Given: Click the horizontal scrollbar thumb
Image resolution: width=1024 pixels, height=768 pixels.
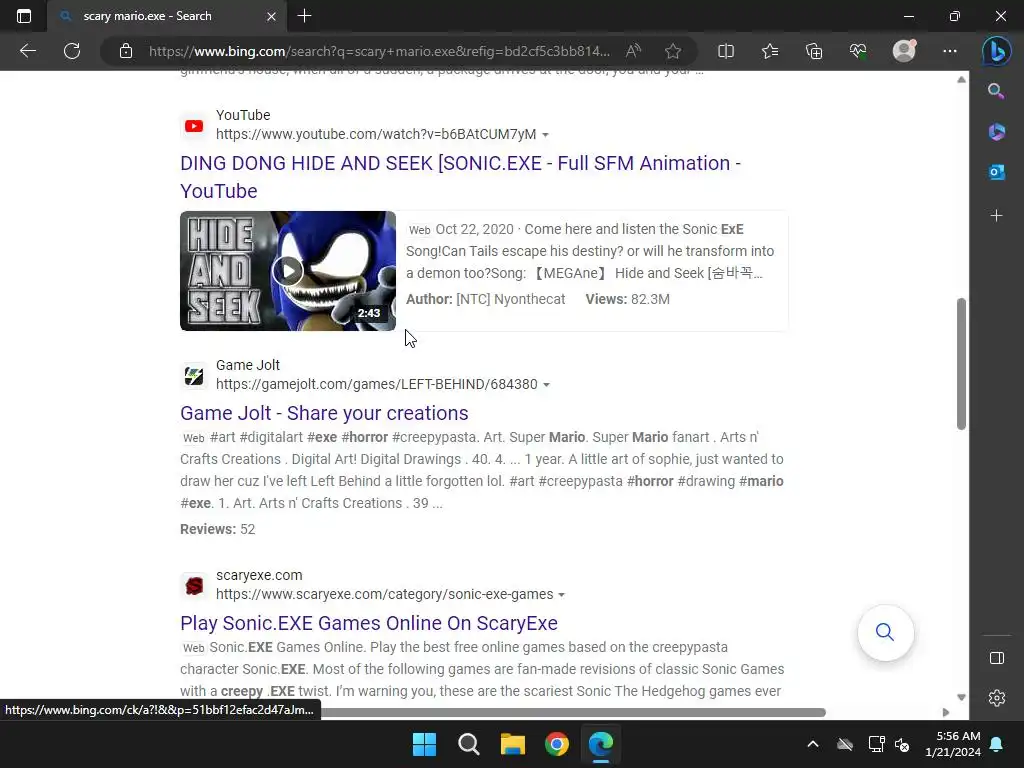Looking at the screenshot, I should [573, 712].
